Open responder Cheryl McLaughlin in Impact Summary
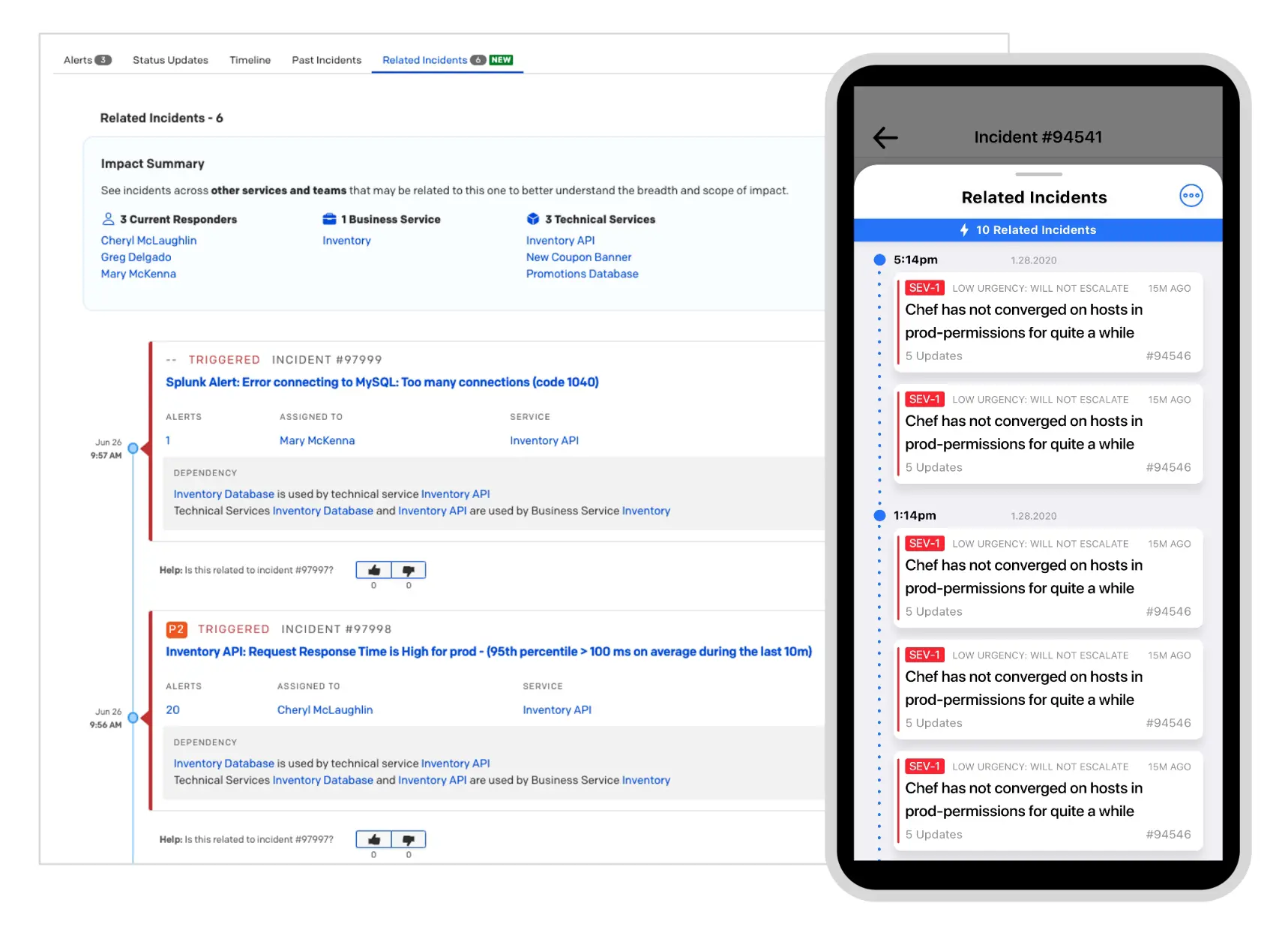 [148, 241]
